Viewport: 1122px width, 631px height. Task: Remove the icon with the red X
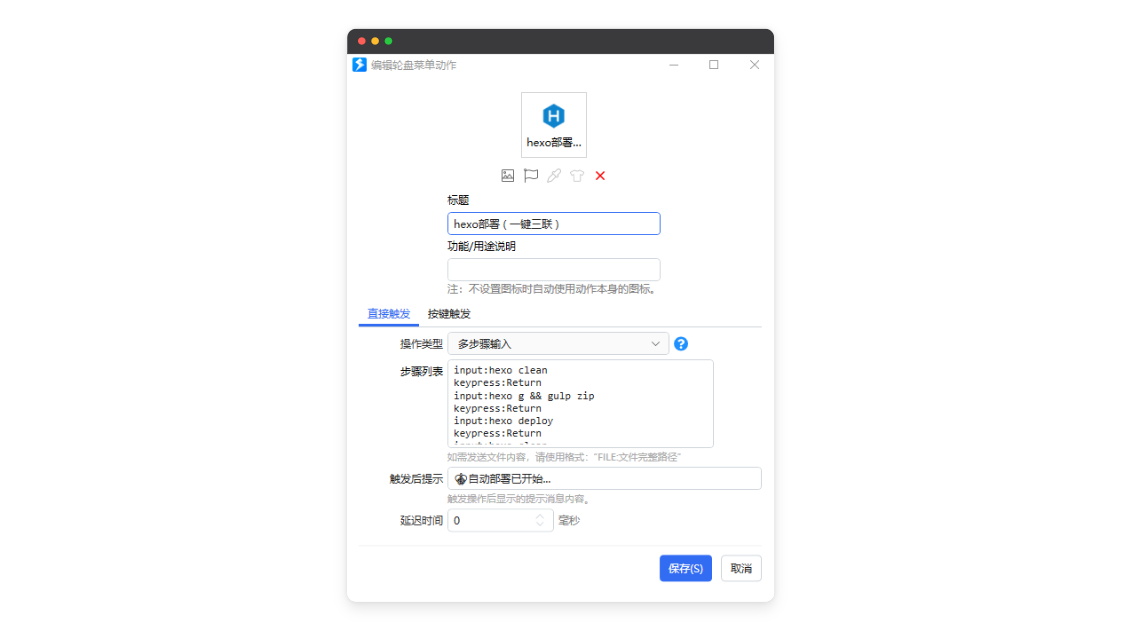click(x=600, y=175)
